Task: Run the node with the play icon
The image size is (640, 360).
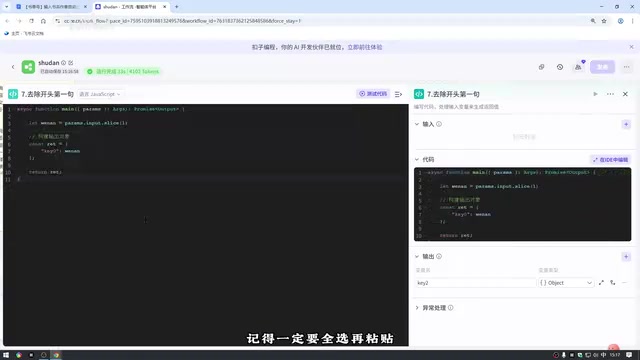Action: [x=595, y=94]
